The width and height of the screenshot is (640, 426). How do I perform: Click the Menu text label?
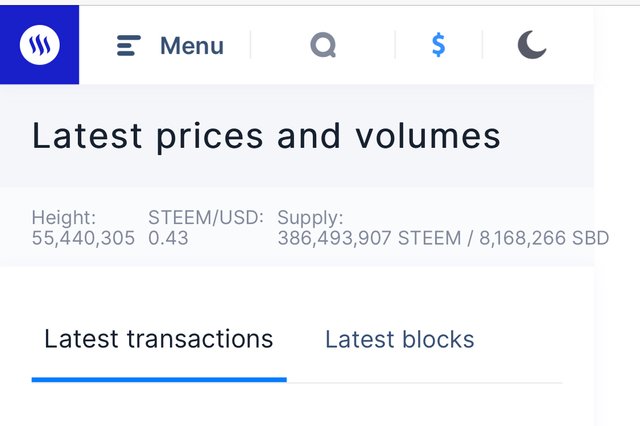192,45
